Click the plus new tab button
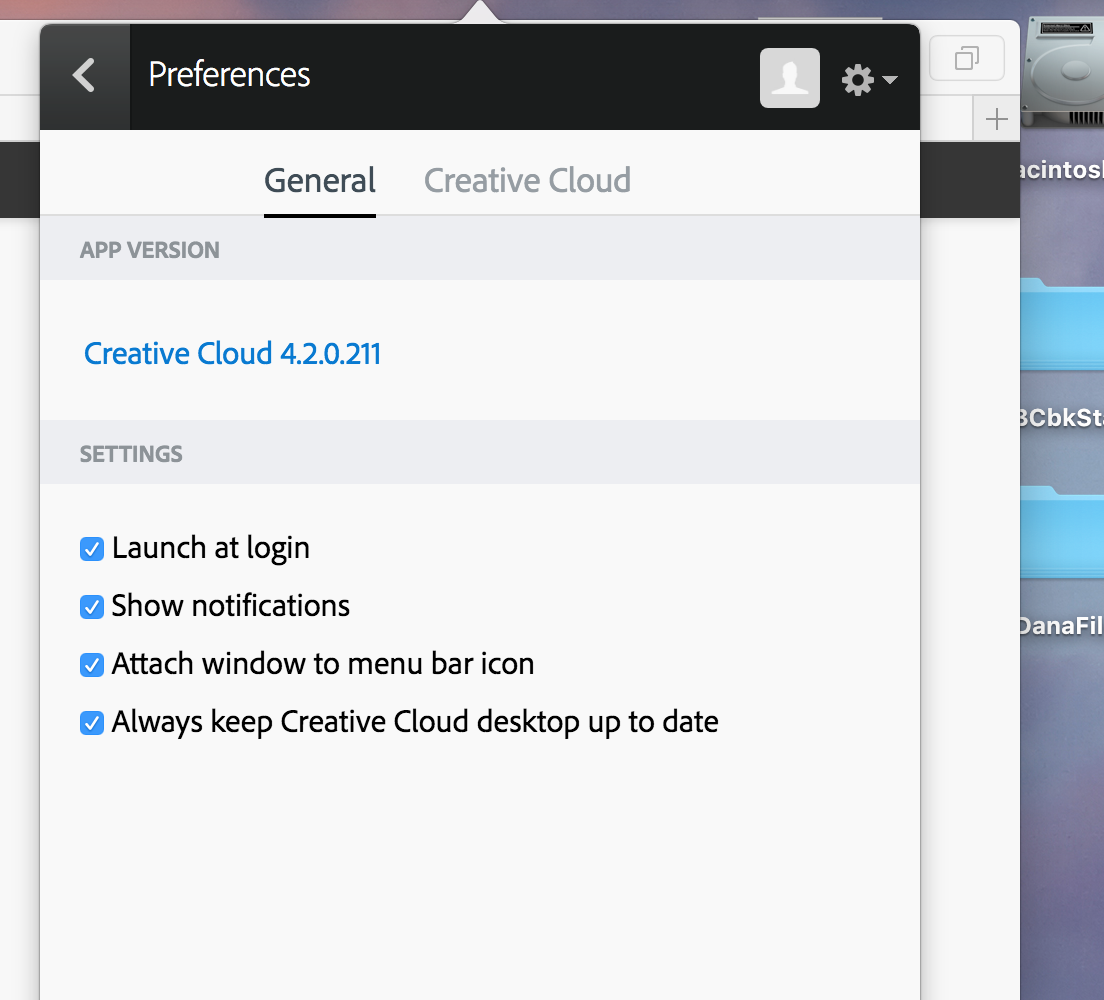The image size is (1104, 1000). (x=996, y=120)
